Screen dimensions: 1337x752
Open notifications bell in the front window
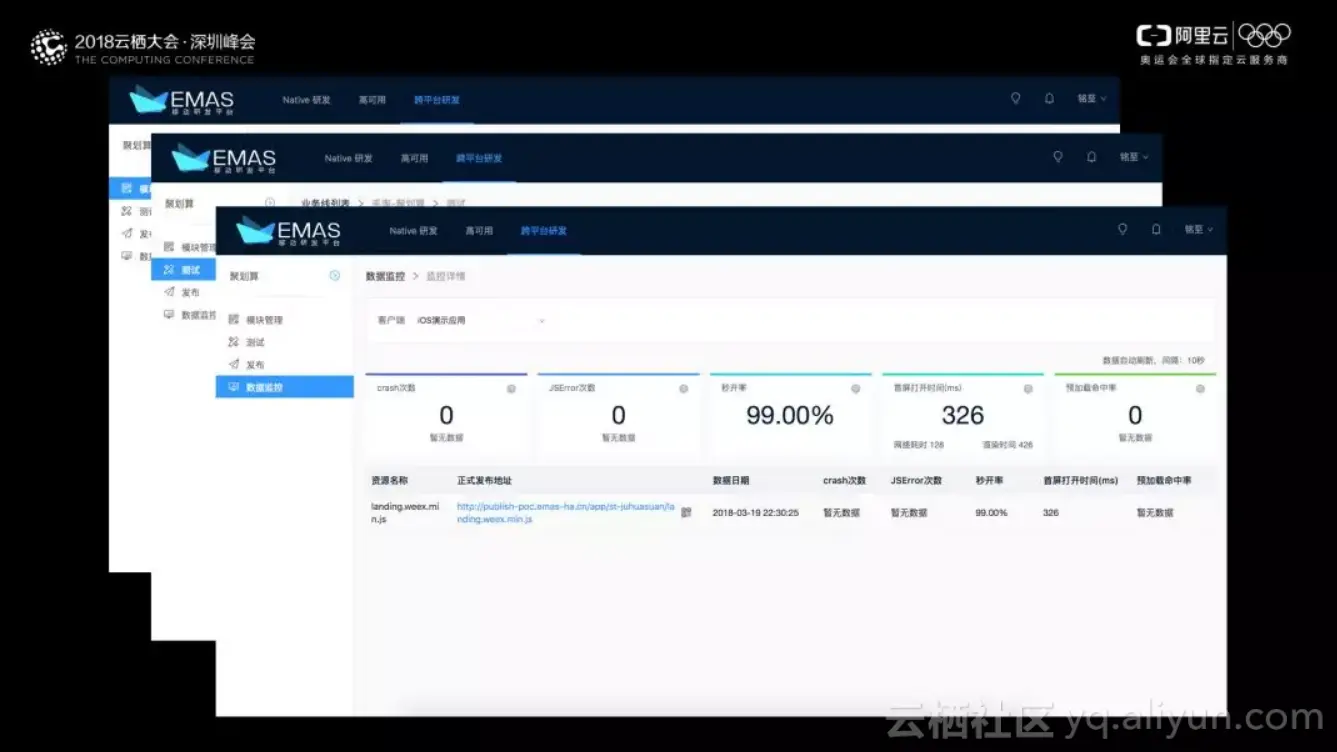click(x=1156, y=229)
